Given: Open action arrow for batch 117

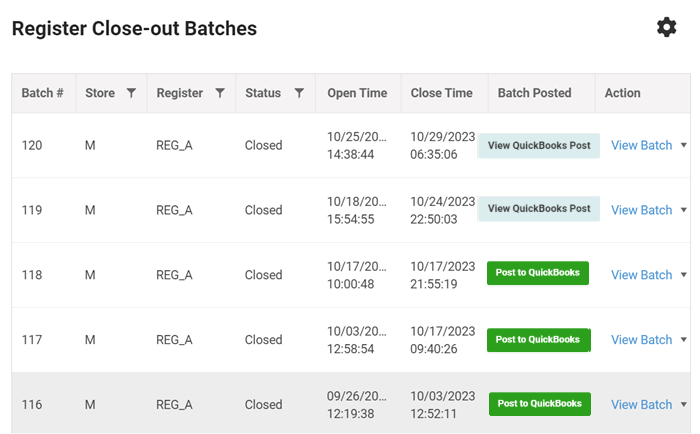Looking at the screenshot, I should (683, 339).
